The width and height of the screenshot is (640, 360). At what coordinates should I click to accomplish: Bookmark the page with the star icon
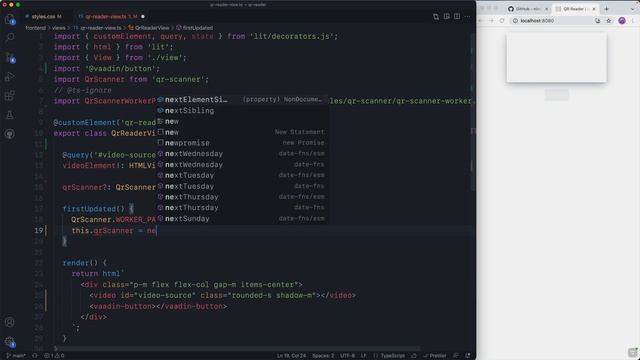609,20
